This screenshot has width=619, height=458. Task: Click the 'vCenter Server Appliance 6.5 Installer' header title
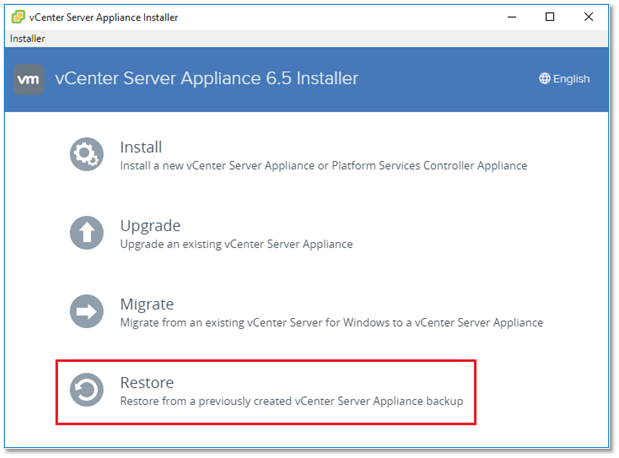click(x=207, y=78)
